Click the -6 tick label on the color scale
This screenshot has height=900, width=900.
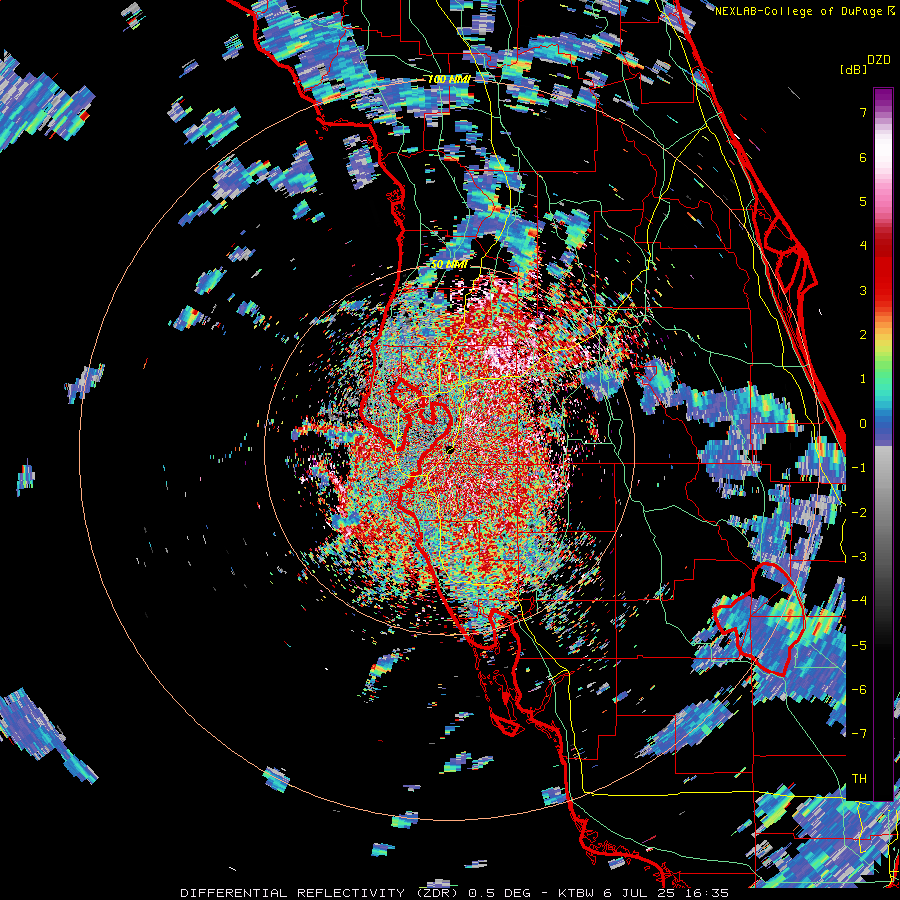[859, 690]
